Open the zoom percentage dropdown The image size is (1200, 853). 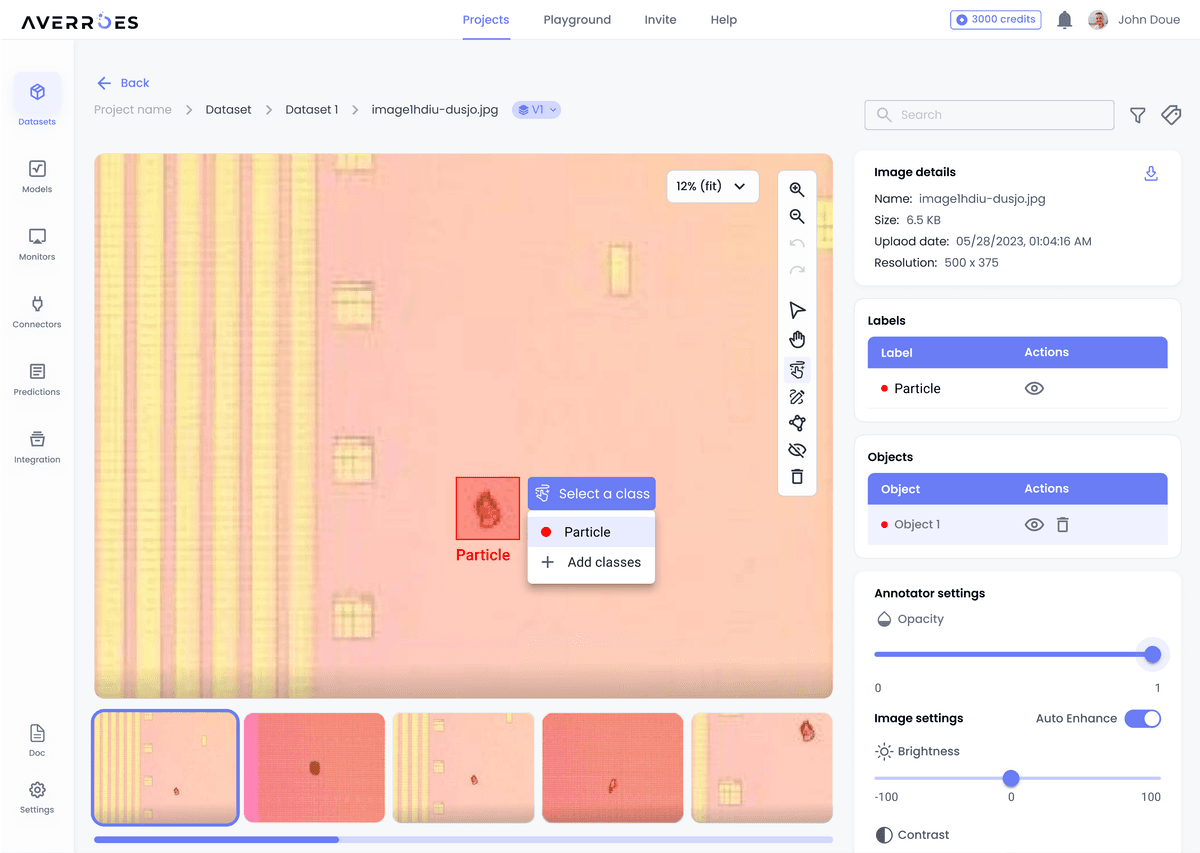coord(712,186)
